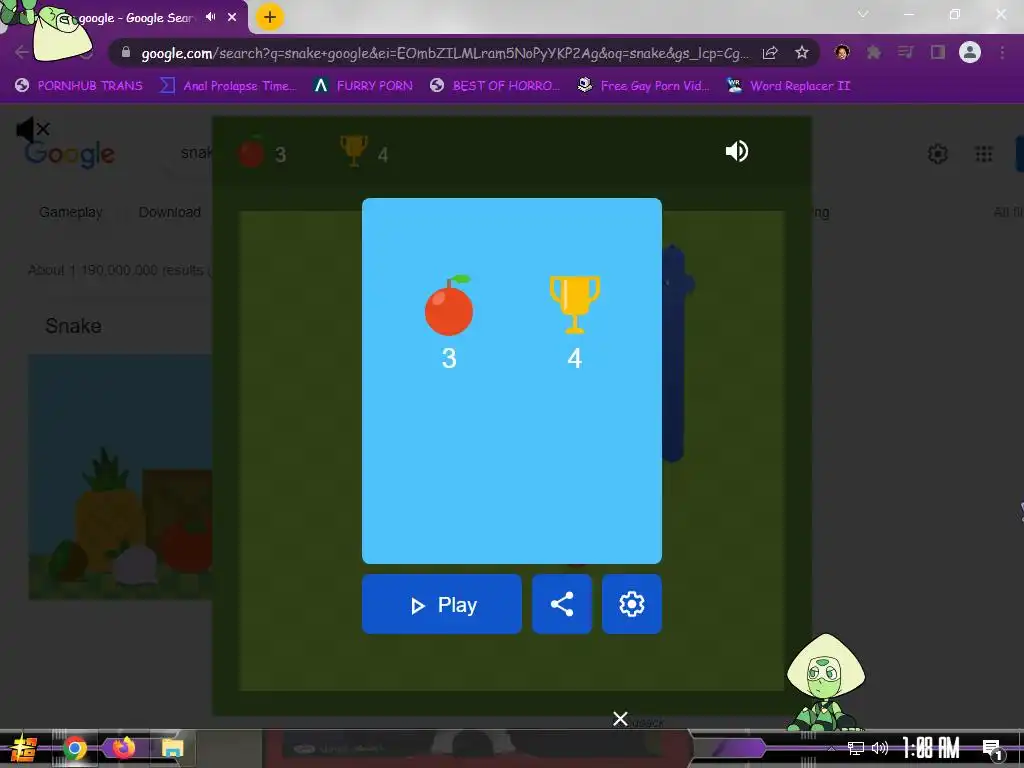The width and height of the screenshot is (1024, 768).
Task: Click the search box showing 'snak'
Action: click(196, 153)
